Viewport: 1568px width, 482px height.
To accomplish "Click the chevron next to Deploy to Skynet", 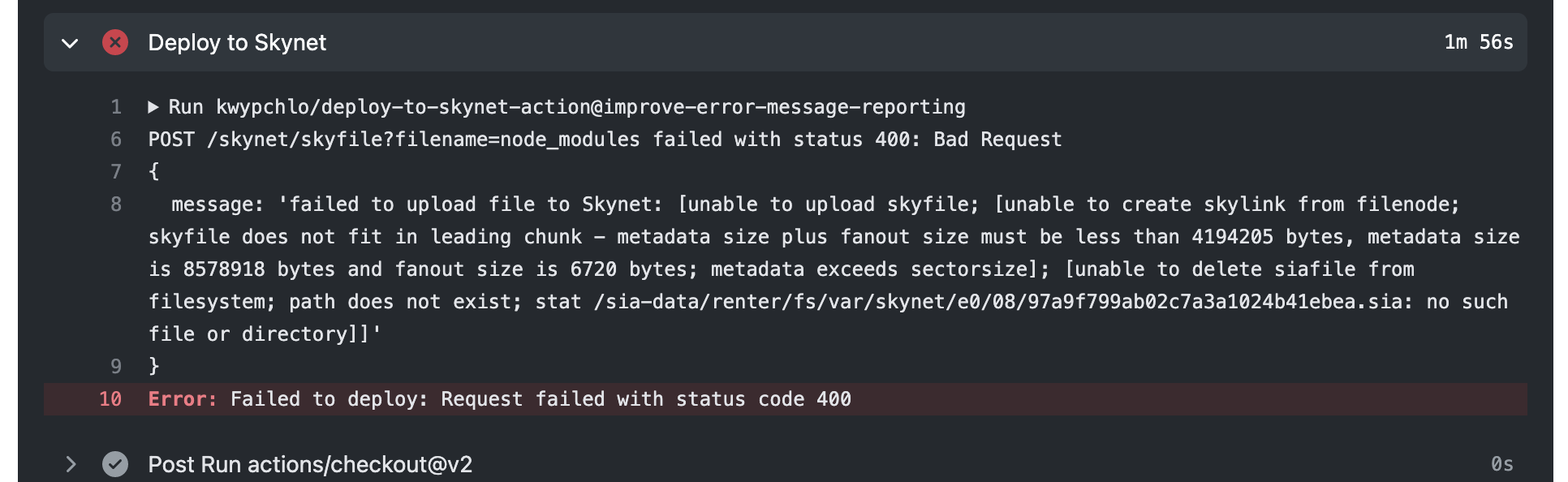I will point(69,42).
